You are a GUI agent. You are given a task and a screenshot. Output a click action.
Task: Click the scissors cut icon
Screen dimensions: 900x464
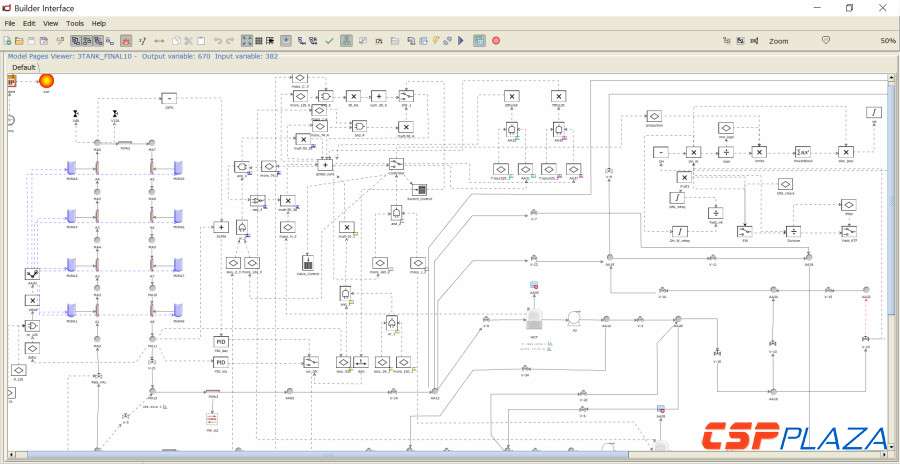click(x=189, y=41)
